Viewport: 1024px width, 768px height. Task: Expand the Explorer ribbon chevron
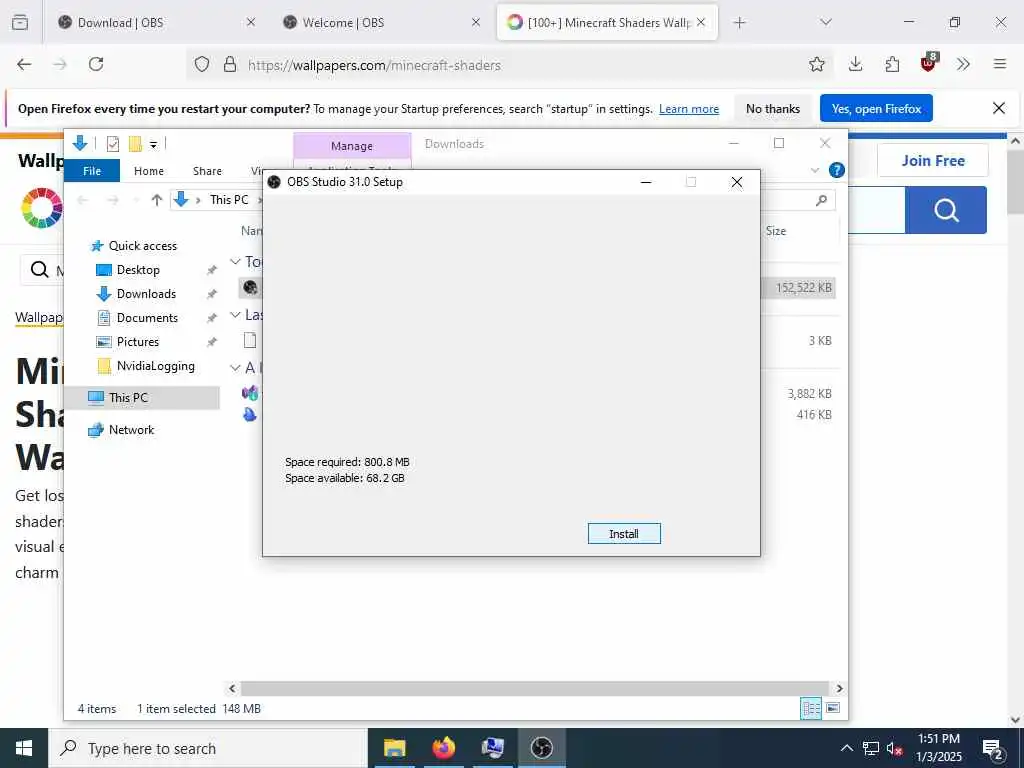pyautogui.click(x=815, y=170)
